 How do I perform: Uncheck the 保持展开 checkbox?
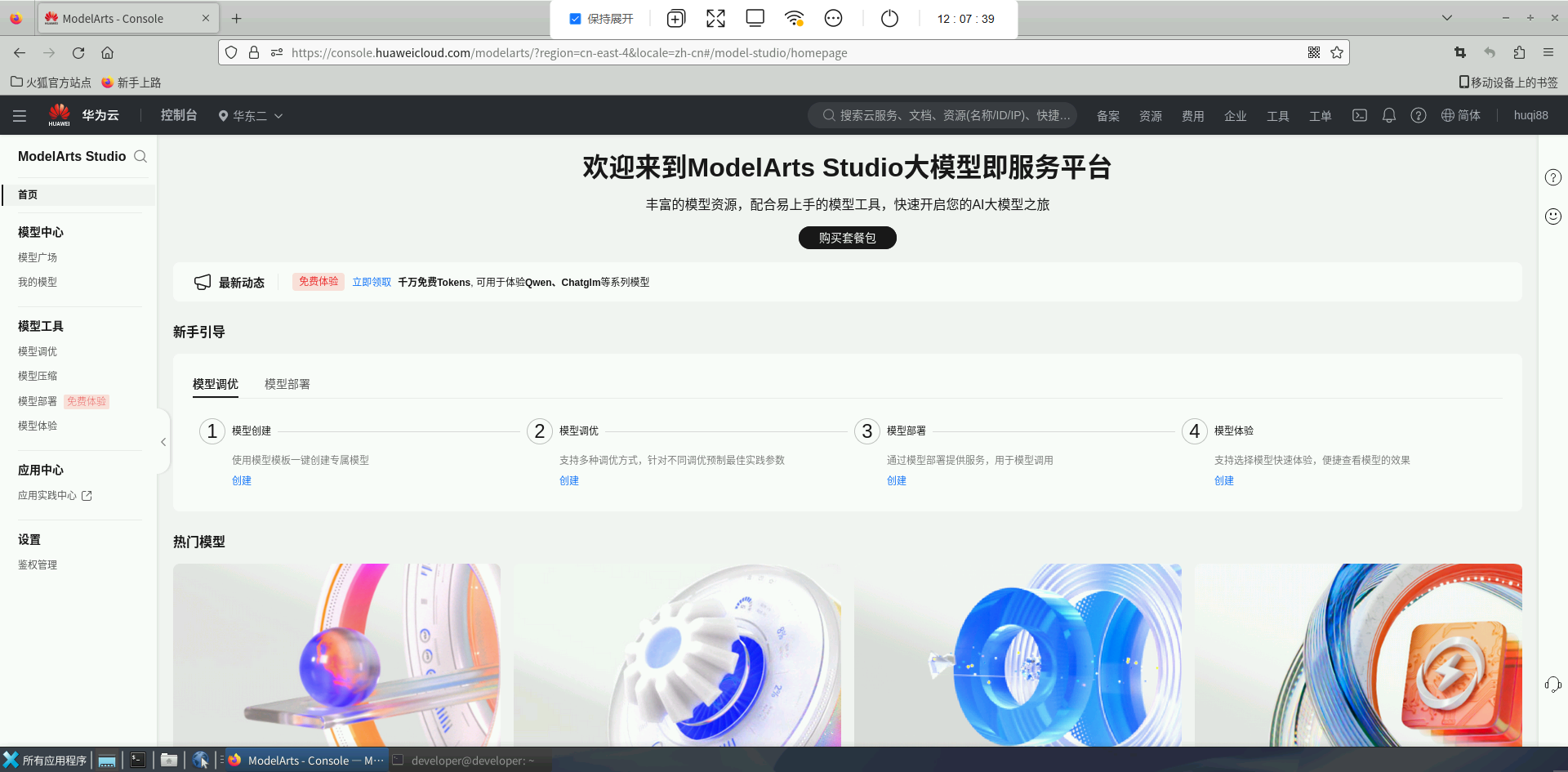pos(575,19)
